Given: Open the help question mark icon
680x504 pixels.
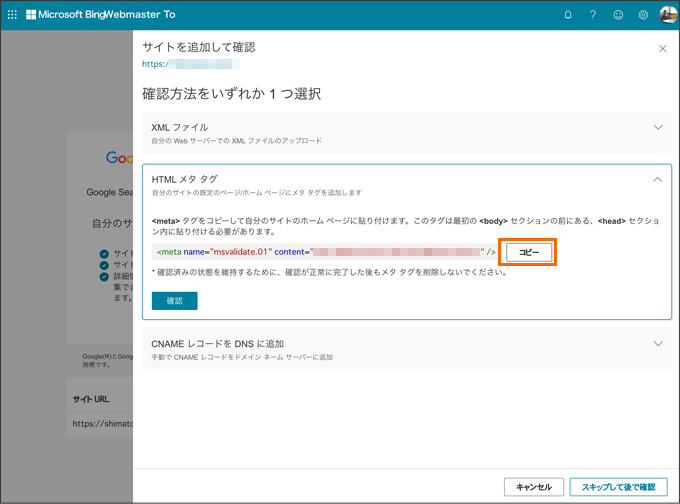Looking at the screenshot, I should coord(593,15).
